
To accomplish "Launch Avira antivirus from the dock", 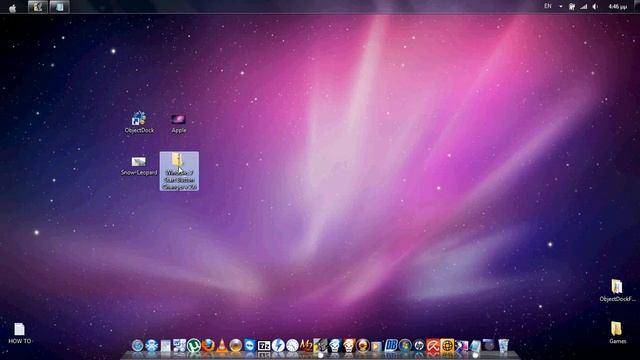I will [x=433, y=345].
